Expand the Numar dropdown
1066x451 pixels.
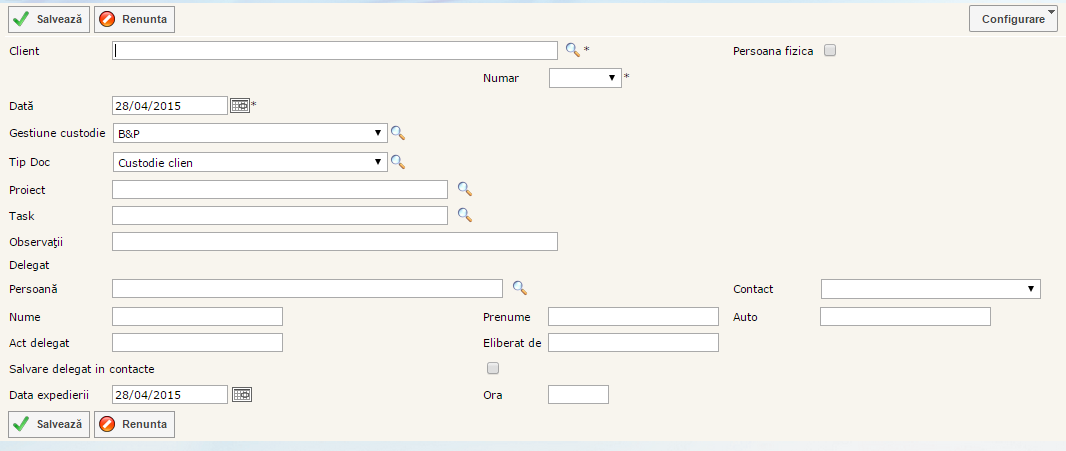pyautogui.click(x=585, y=77)
